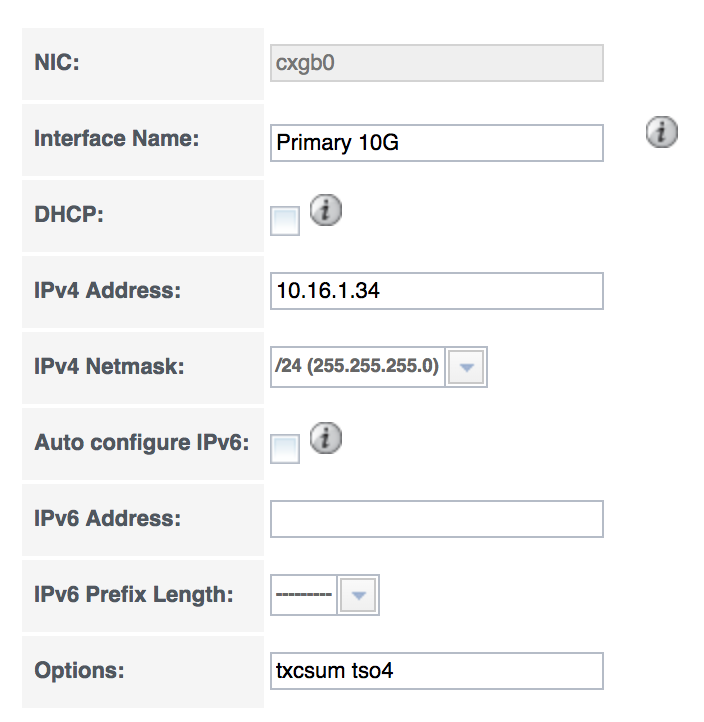This screenshot has width=704, height=722.
Task: Open the Interface Name info tooltip icon
Action: coord(662,132)
